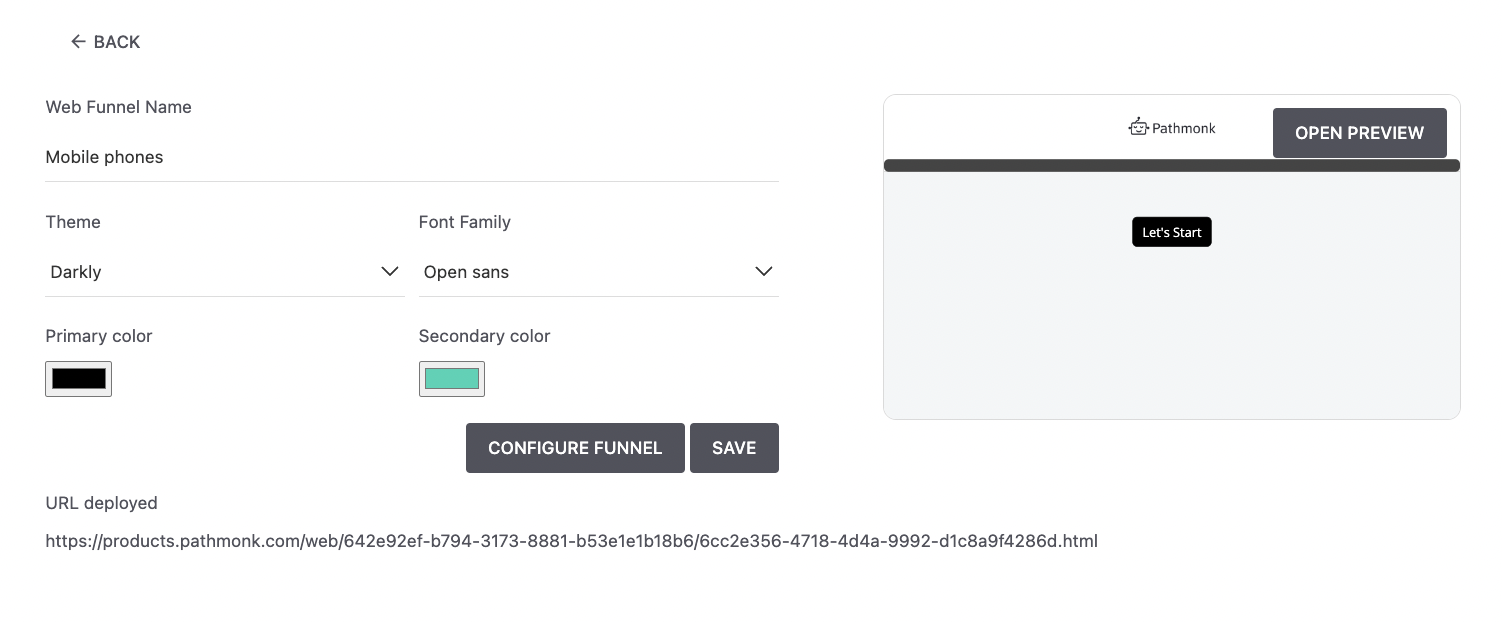Click the back arrow to return

click(78, 41)
